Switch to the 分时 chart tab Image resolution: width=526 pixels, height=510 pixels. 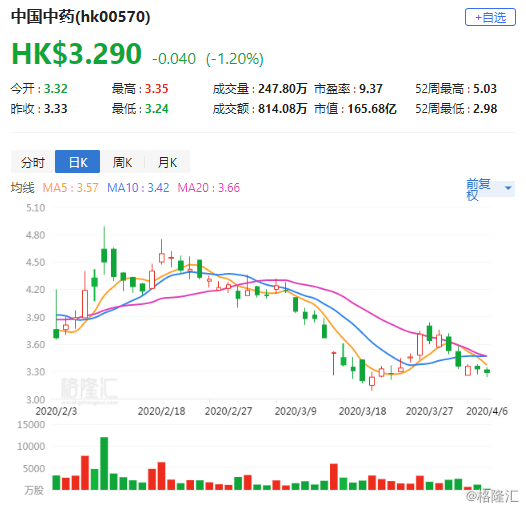pos(33,162)
